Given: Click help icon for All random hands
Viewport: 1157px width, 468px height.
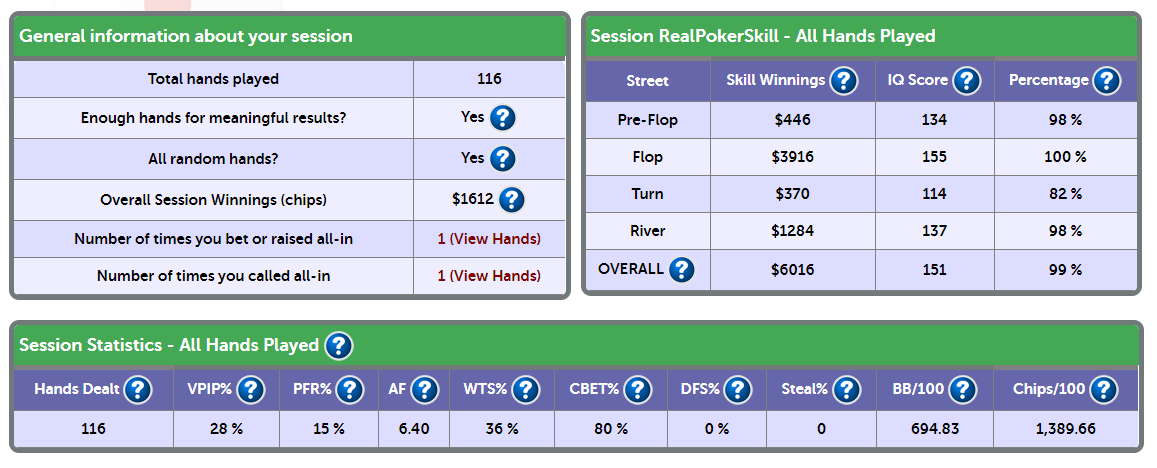Looking at the screenshot, I should (502, 159).
